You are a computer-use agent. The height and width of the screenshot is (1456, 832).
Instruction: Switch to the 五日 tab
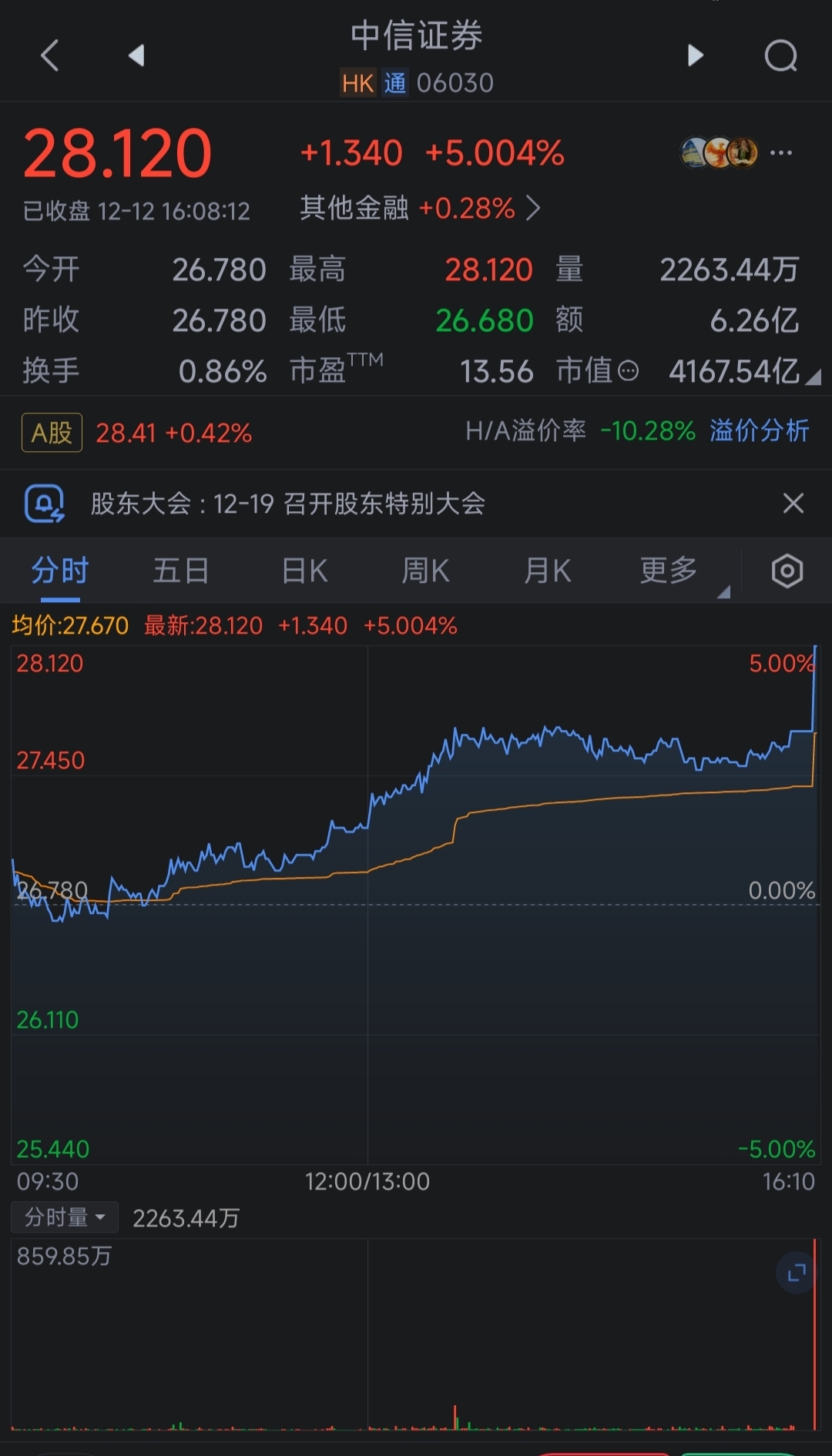pyautogui.click(x=181, y=571)
